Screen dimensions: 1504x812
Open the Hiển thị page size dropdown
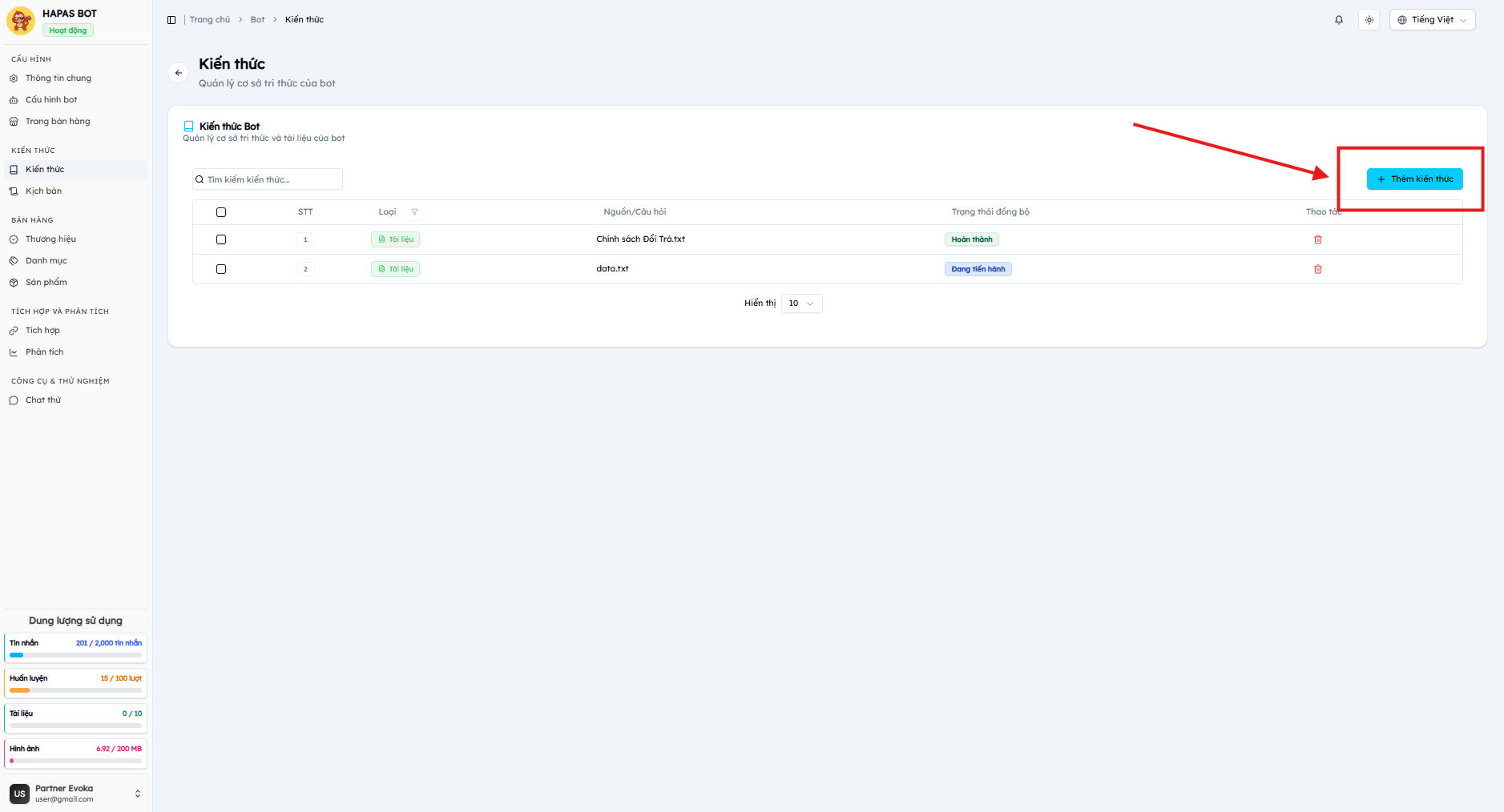[801, 303]
